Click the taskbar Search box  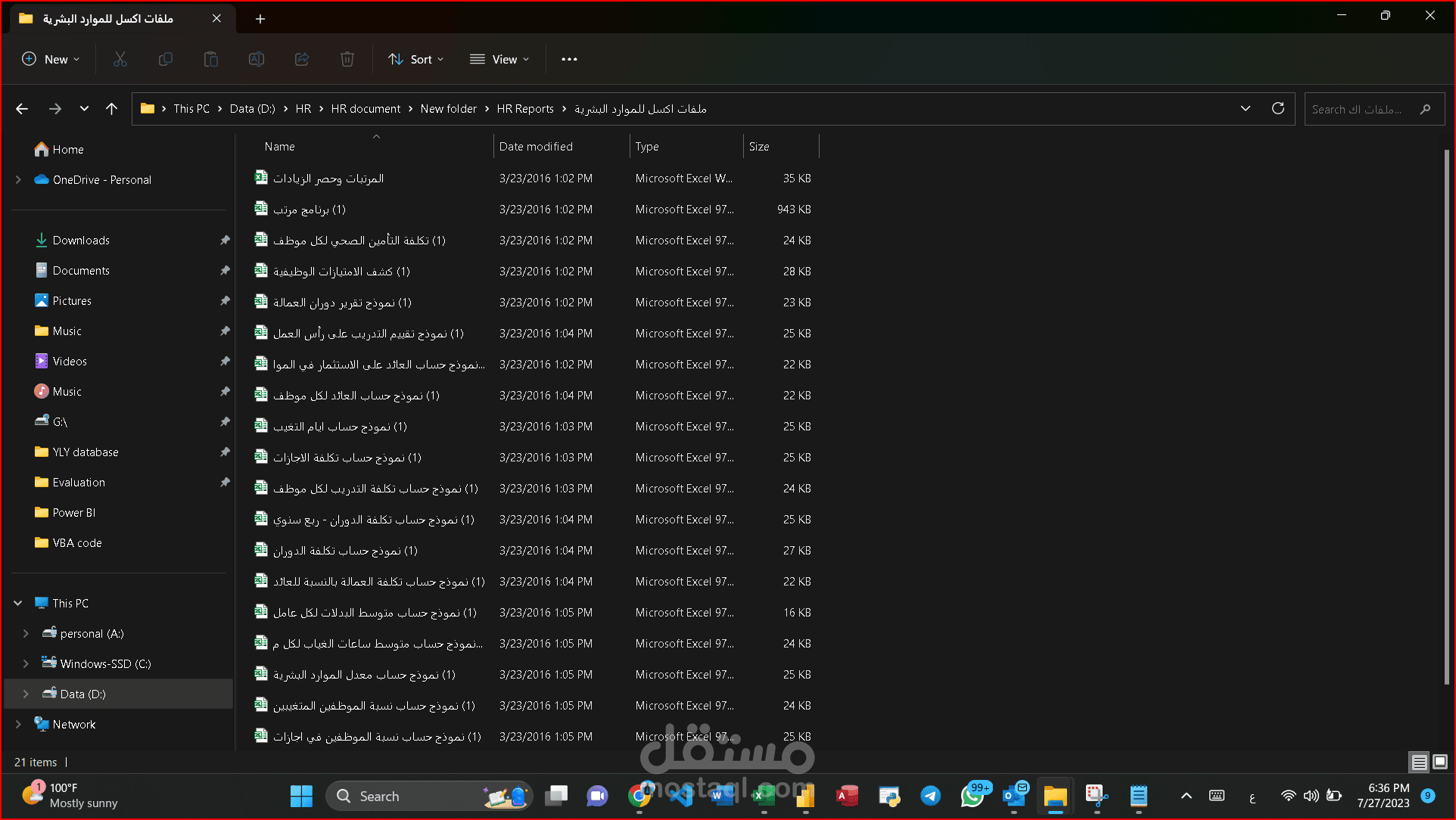[x=429, y=796]
